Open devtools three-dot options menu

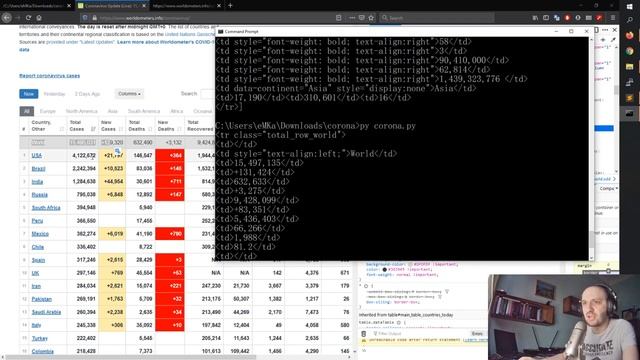[x=605, y=30]
